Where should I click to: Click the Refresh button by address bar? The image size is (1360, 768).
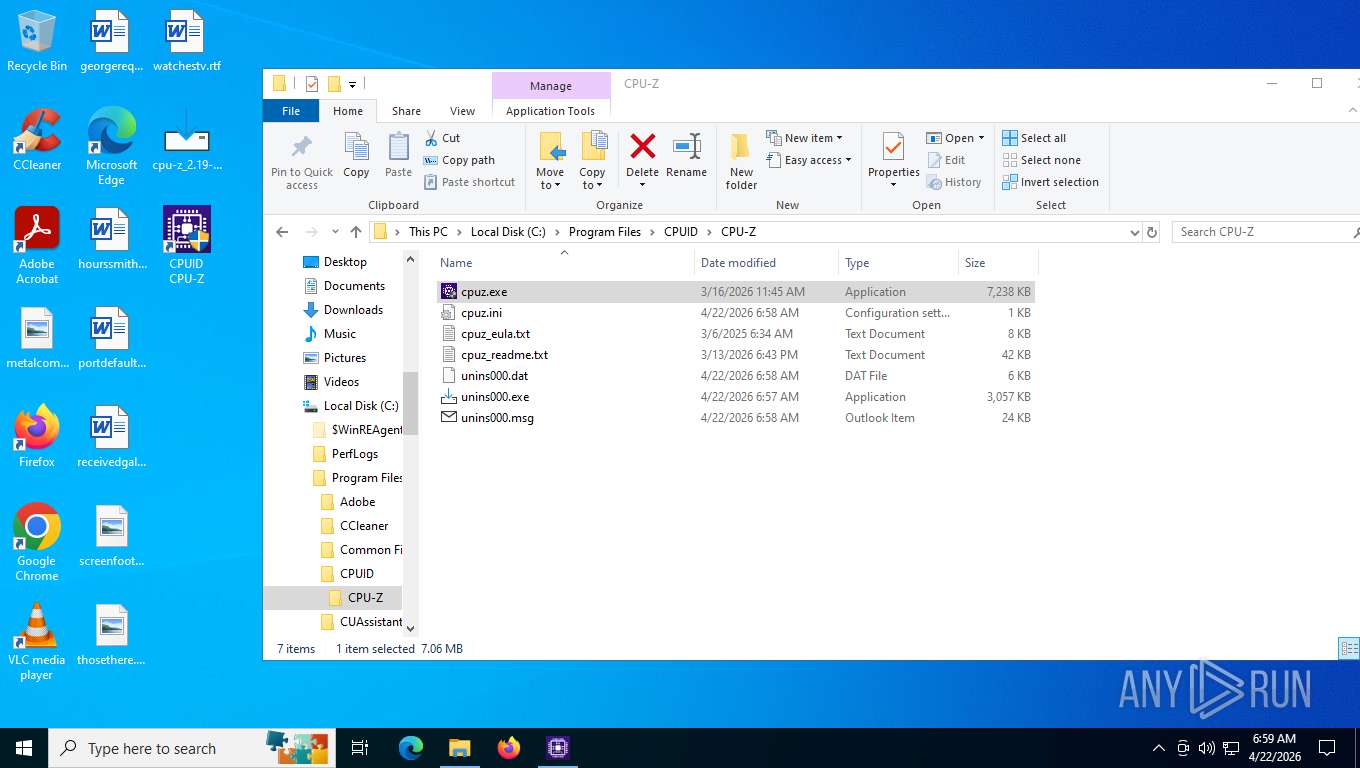(1152, 232)
